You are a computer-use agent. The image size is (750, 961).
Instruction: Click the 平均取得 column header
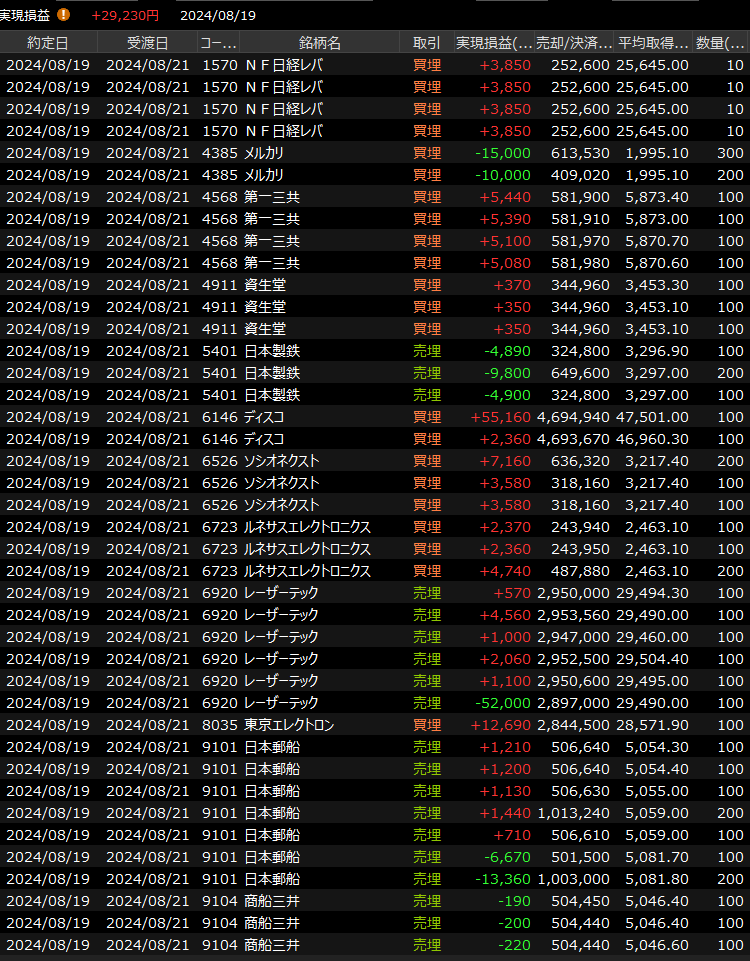click(653, 43)
